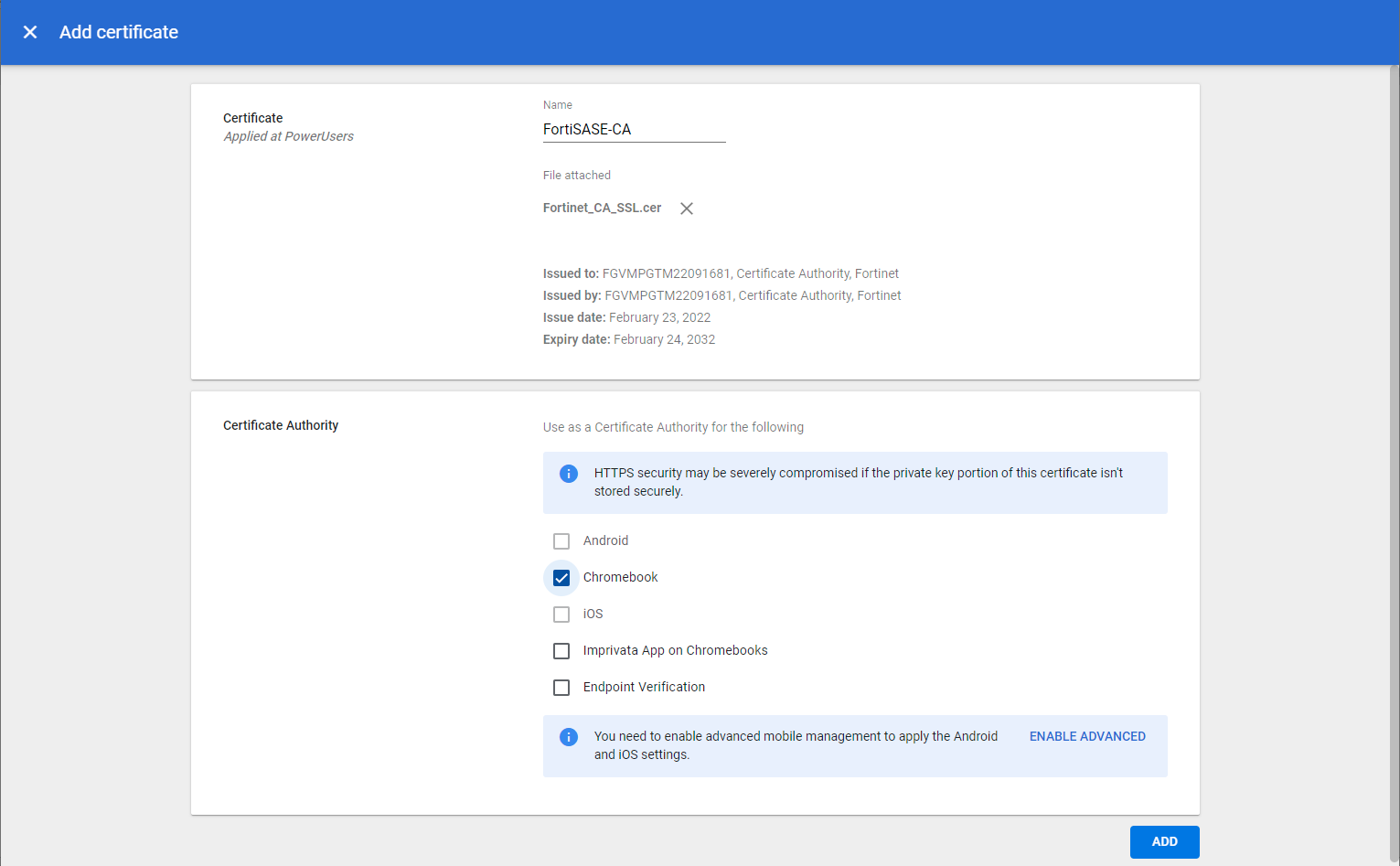Click info icon next to advanced mobile management notice
1400x866 pixels.
tap(569, 737)
